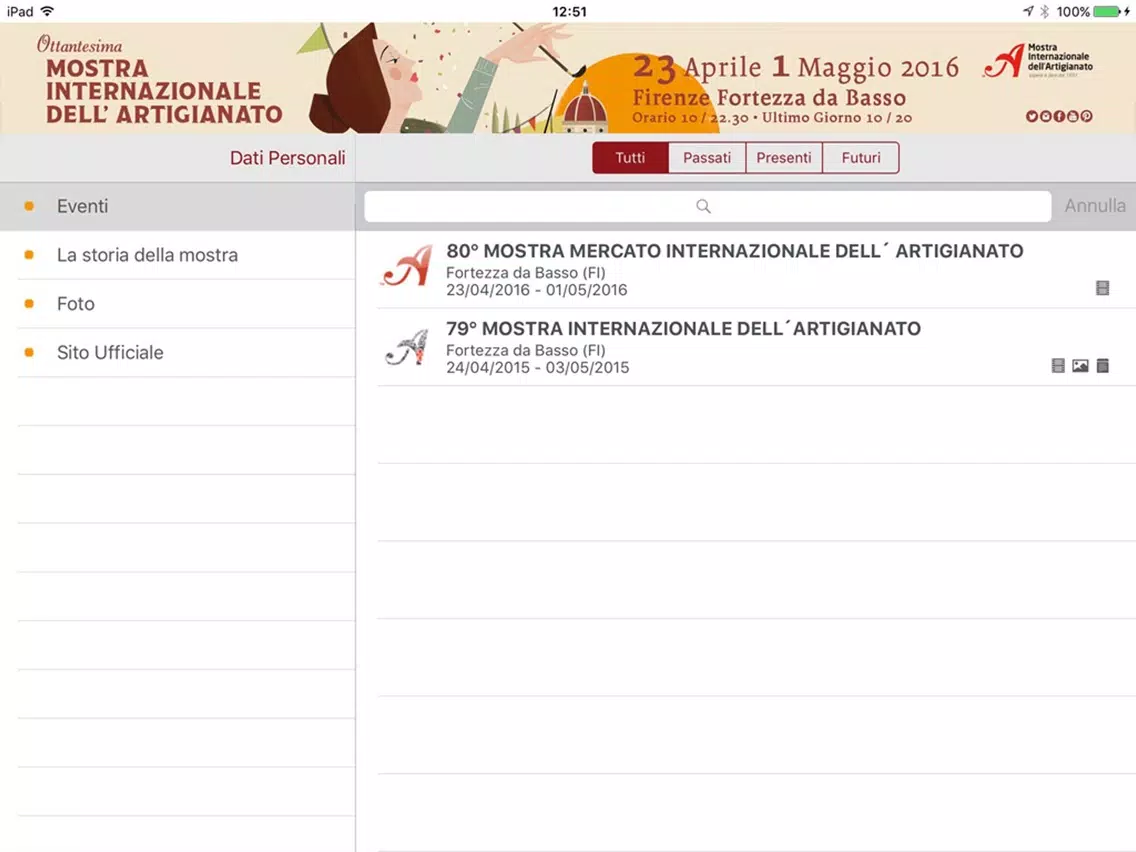Tap the photo gallery icon on 79° Mostra row

click(1080, 366)
